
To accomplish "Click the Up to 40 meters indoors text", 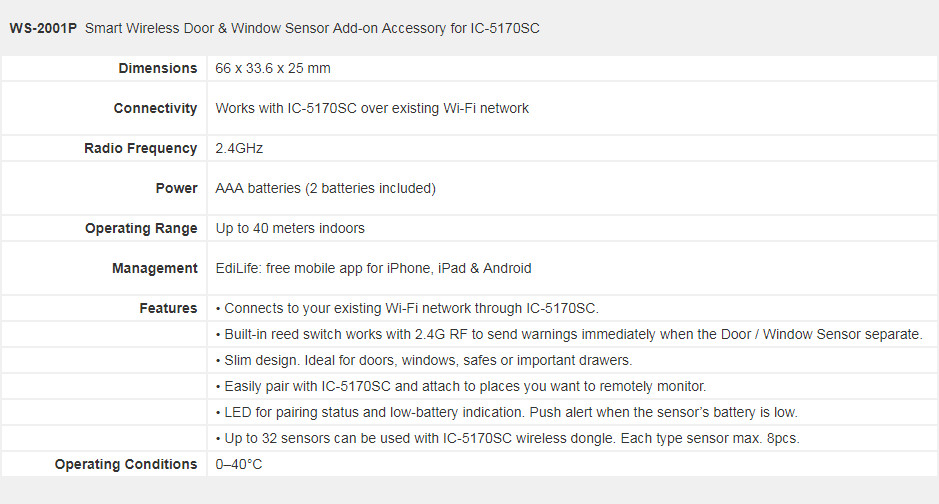I will click(x=290, y=228).
